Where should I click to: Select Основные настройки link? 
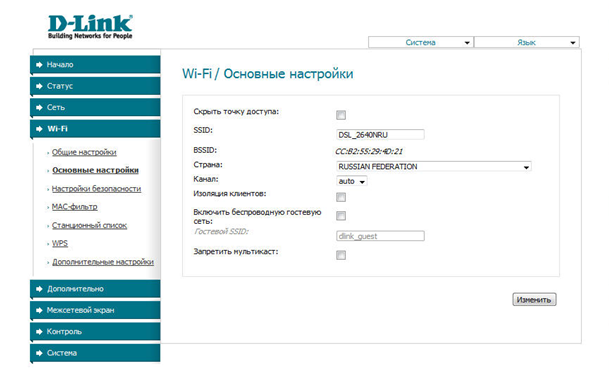point(95,170)
